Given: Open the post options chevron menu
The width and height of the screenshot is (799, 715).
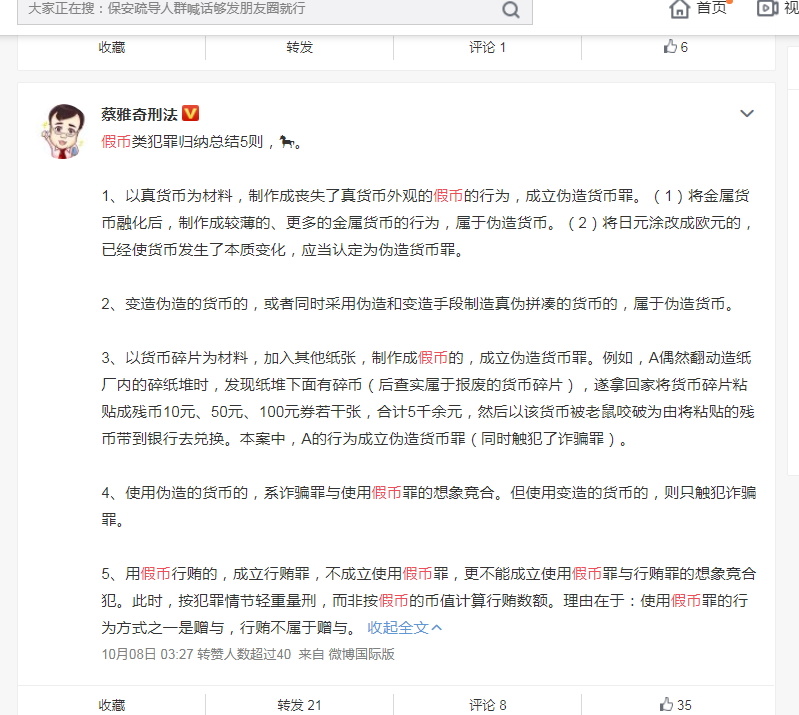Looking at the screenshot, I should point(747,113).
